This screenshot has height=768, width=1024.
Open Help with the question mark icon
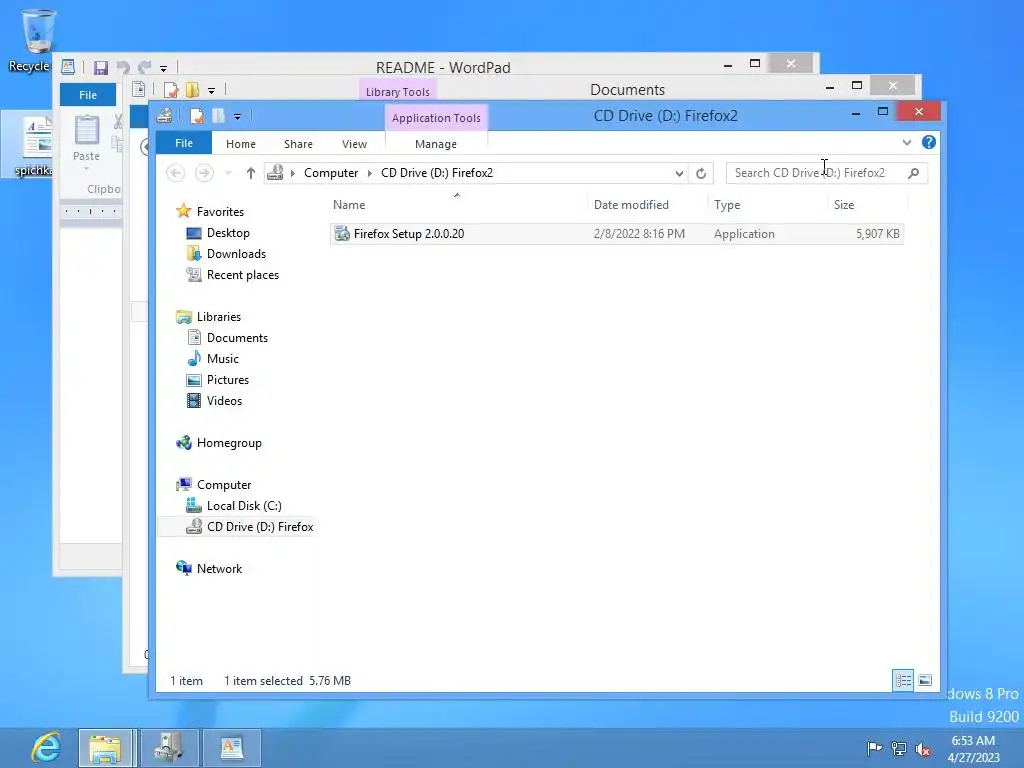tap(928, 142)
